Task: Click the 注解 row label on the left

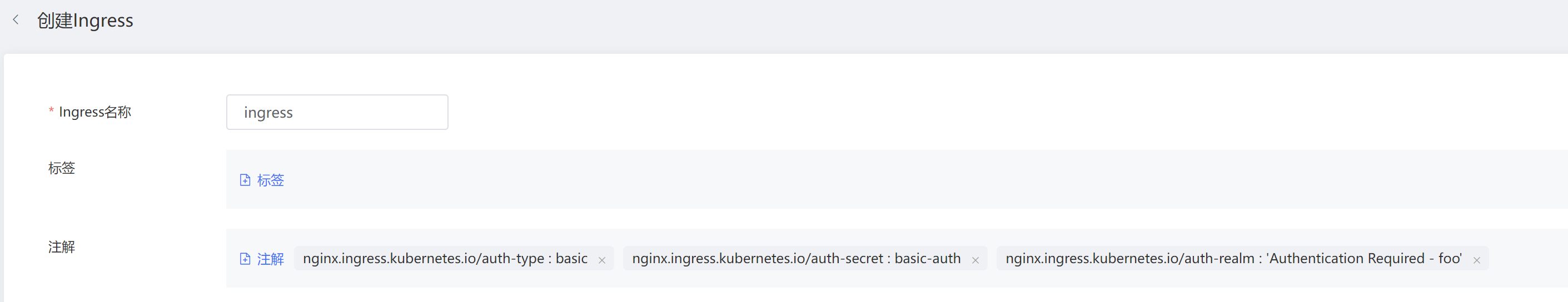Action: (x=62, y=246)
